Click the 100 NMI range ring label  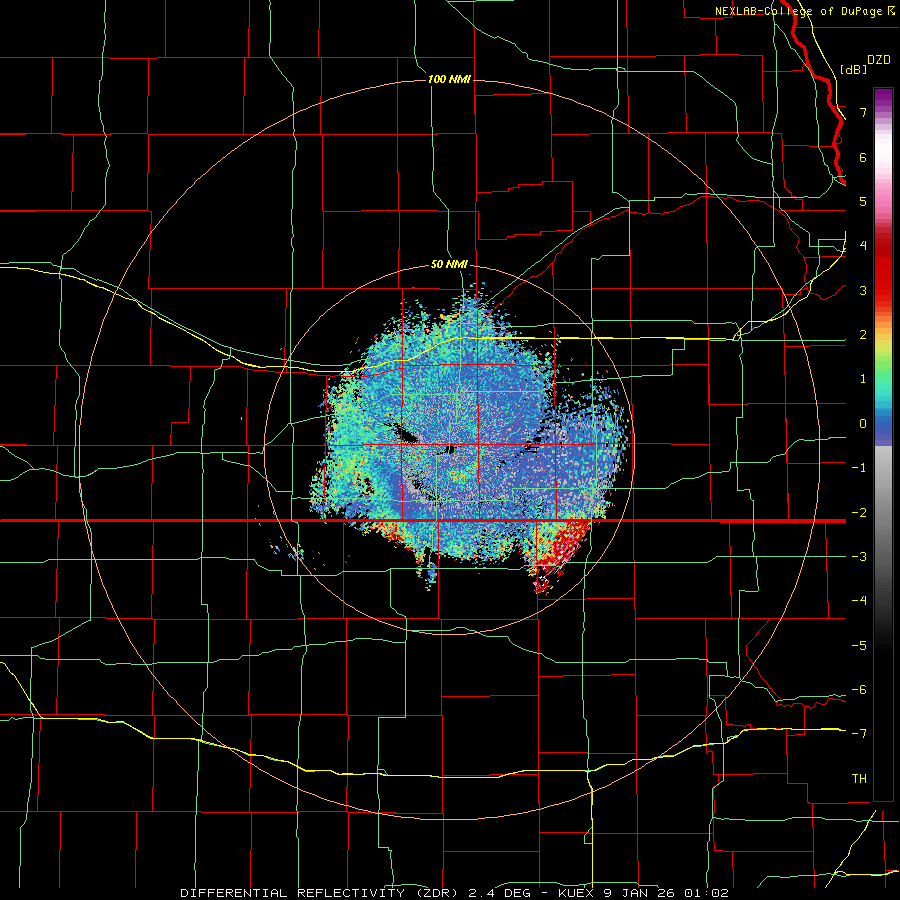449,79
